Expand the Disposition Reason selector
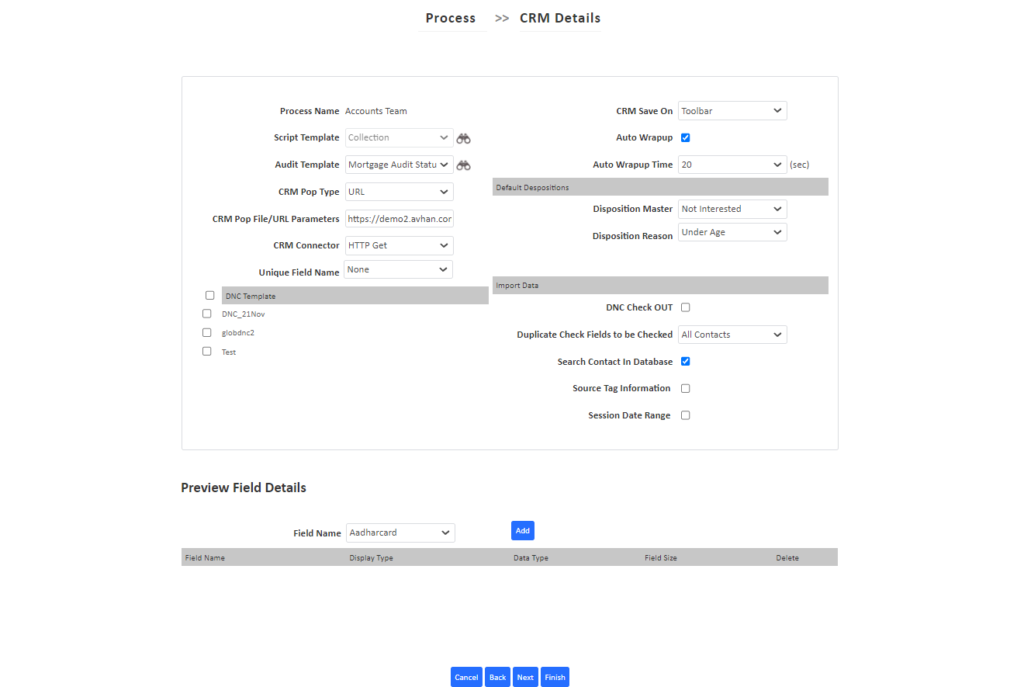 [x=732, y=231]
